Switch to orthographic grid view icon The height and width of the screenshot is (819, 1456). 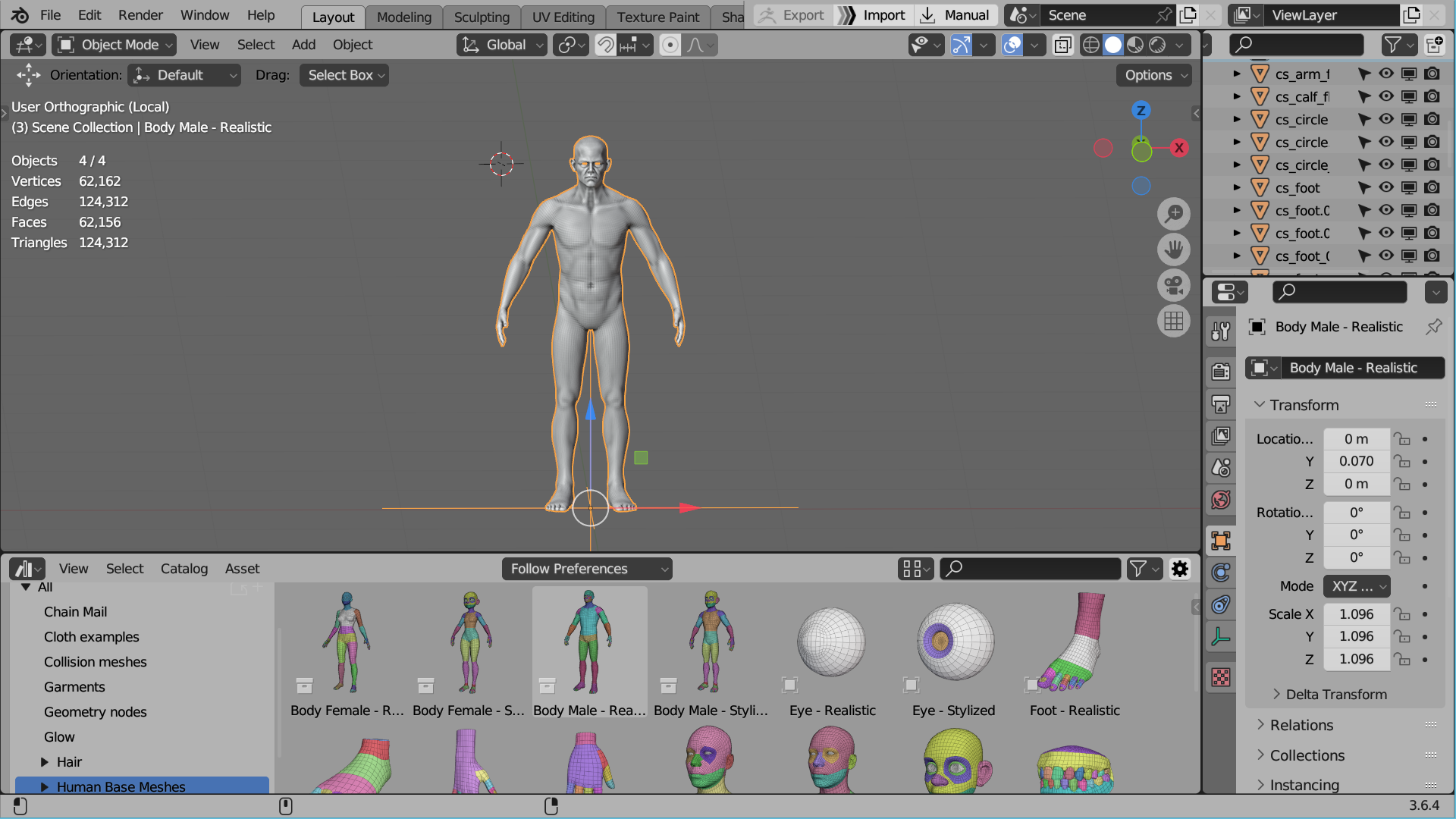pos(1173,322)
